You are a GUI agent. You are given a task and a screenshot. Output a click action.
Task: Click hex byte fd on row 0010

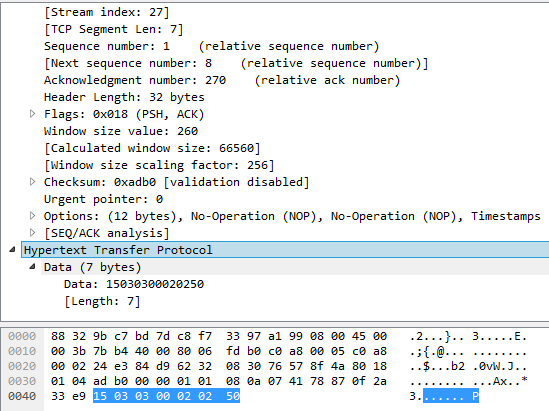pos(233,351)
